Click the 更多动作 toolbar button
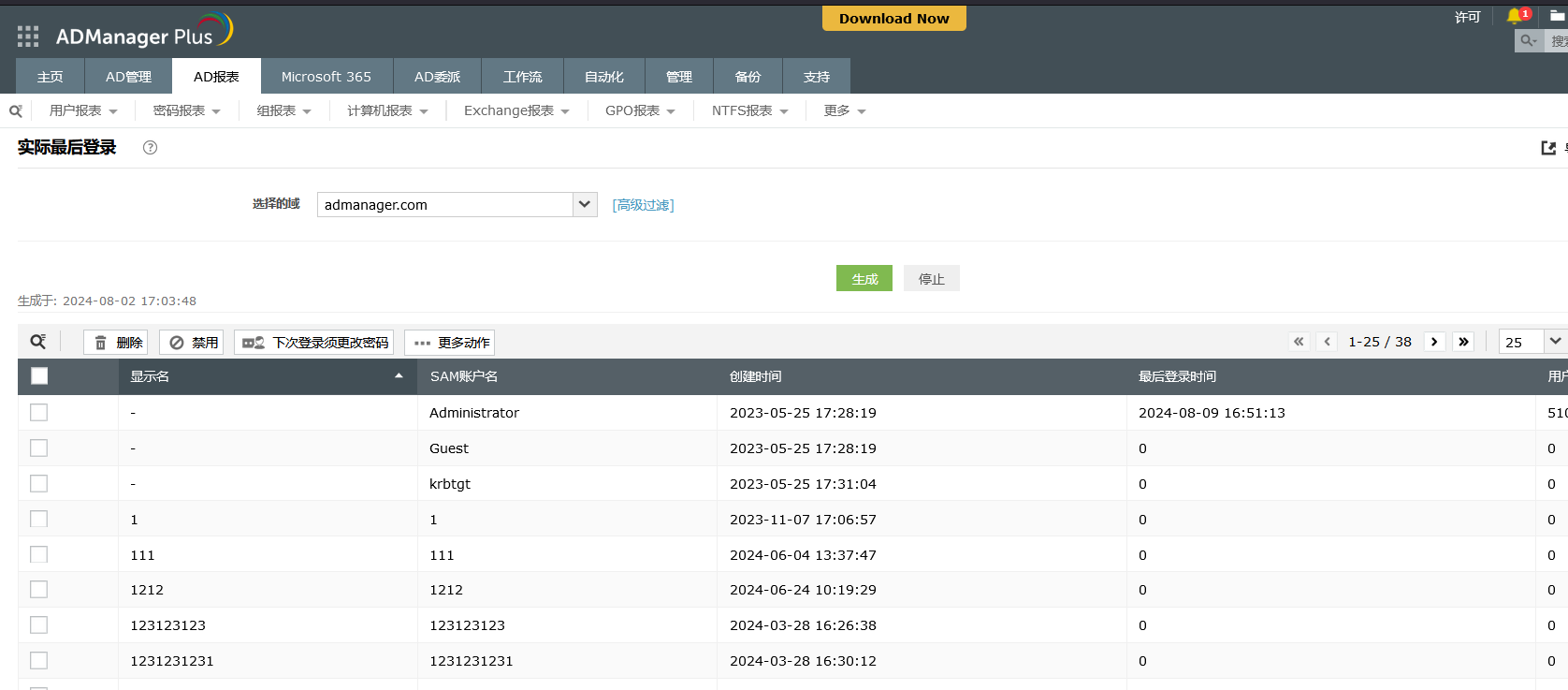The width and height of the screenshot is (1568, 690). click(x=450, y=343)
